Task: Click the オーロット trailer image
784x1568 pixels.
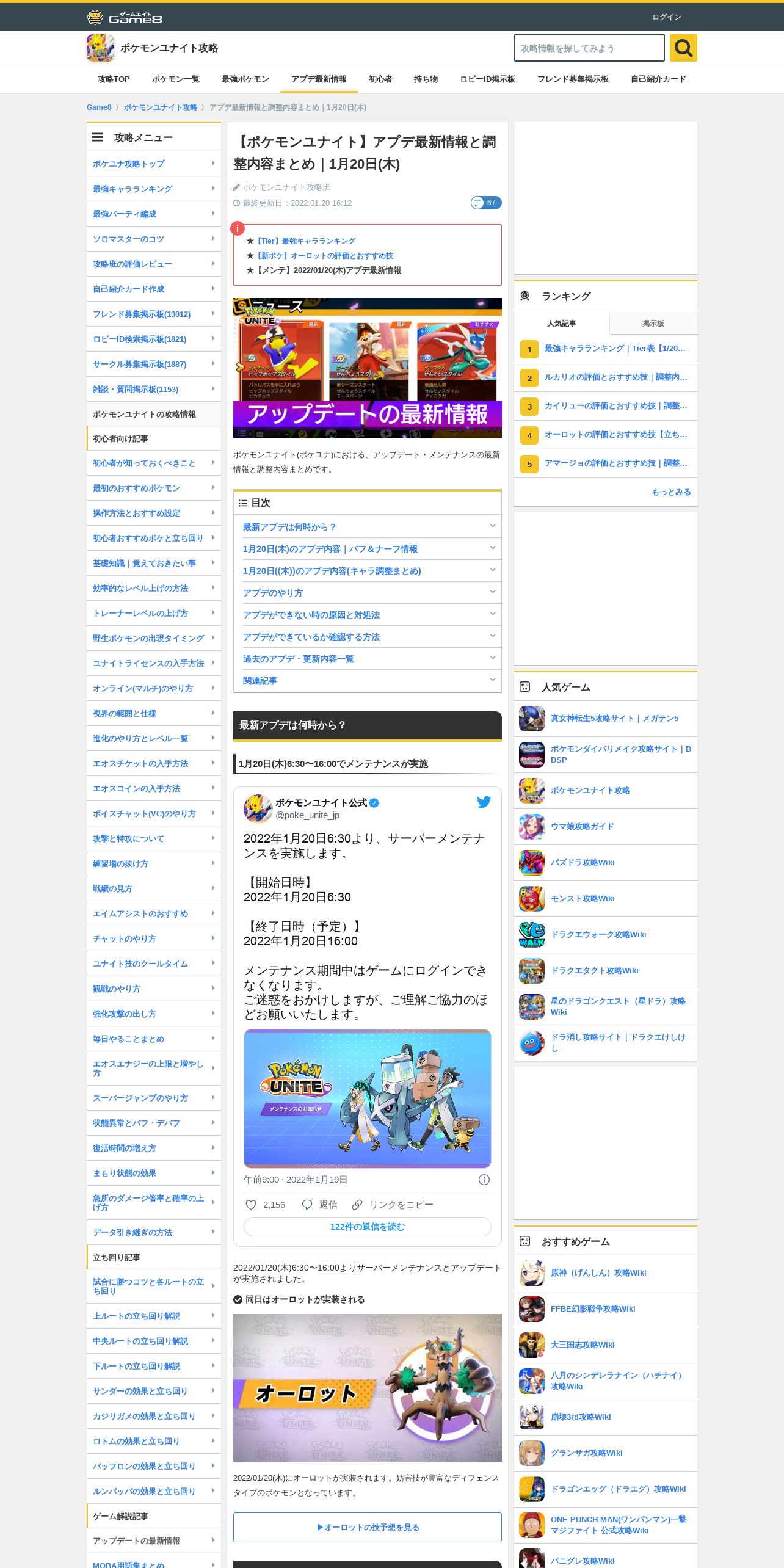Action: point(368,1388)
